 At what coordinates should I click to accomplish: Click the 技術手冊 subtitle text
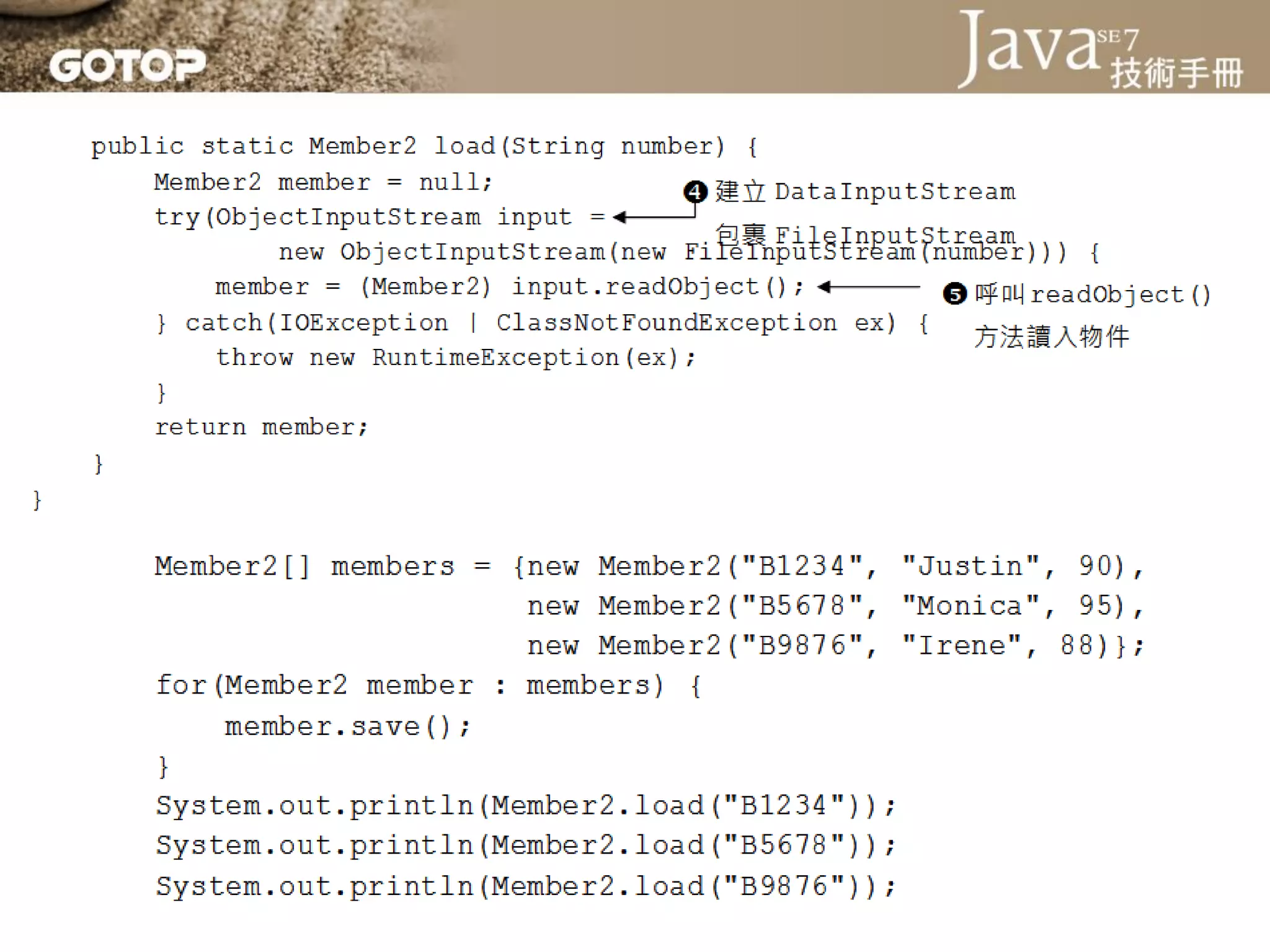1176,73
